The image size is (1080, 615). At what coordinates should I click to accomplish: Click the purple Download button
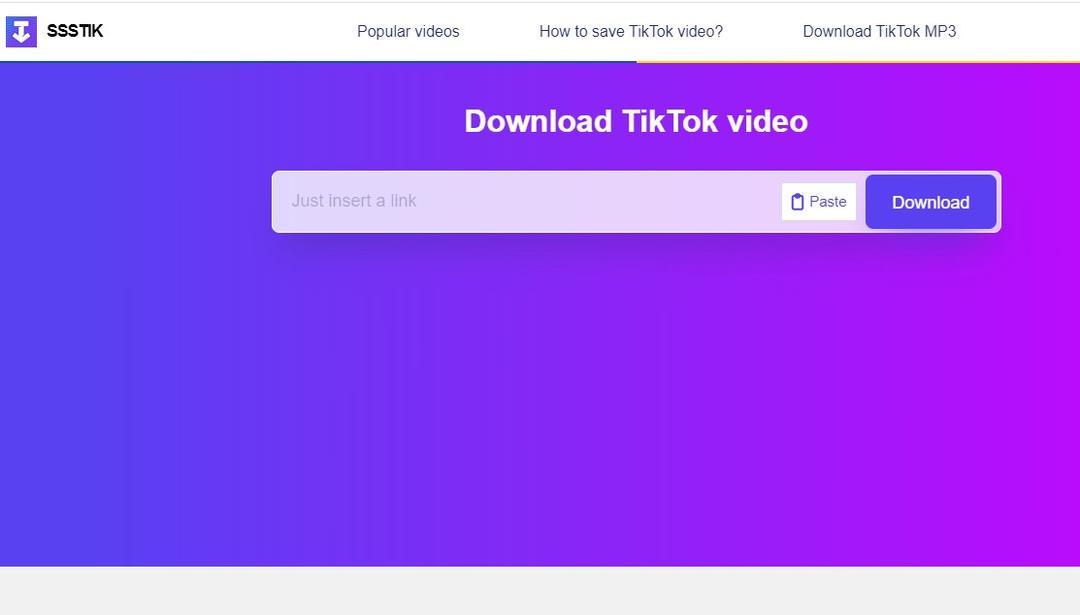pos(931,202)
